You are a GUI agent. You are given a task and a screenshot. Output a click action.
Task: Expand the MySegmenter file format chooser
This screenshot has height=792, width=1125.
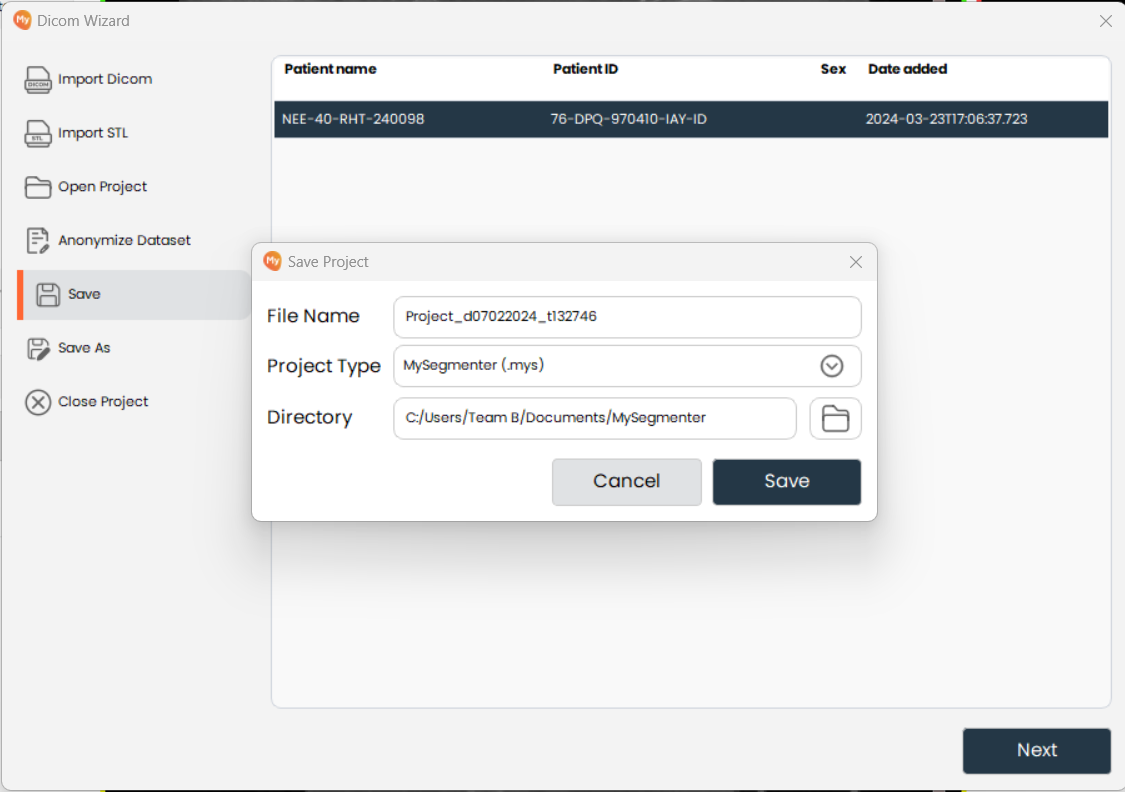coord(832,366)
